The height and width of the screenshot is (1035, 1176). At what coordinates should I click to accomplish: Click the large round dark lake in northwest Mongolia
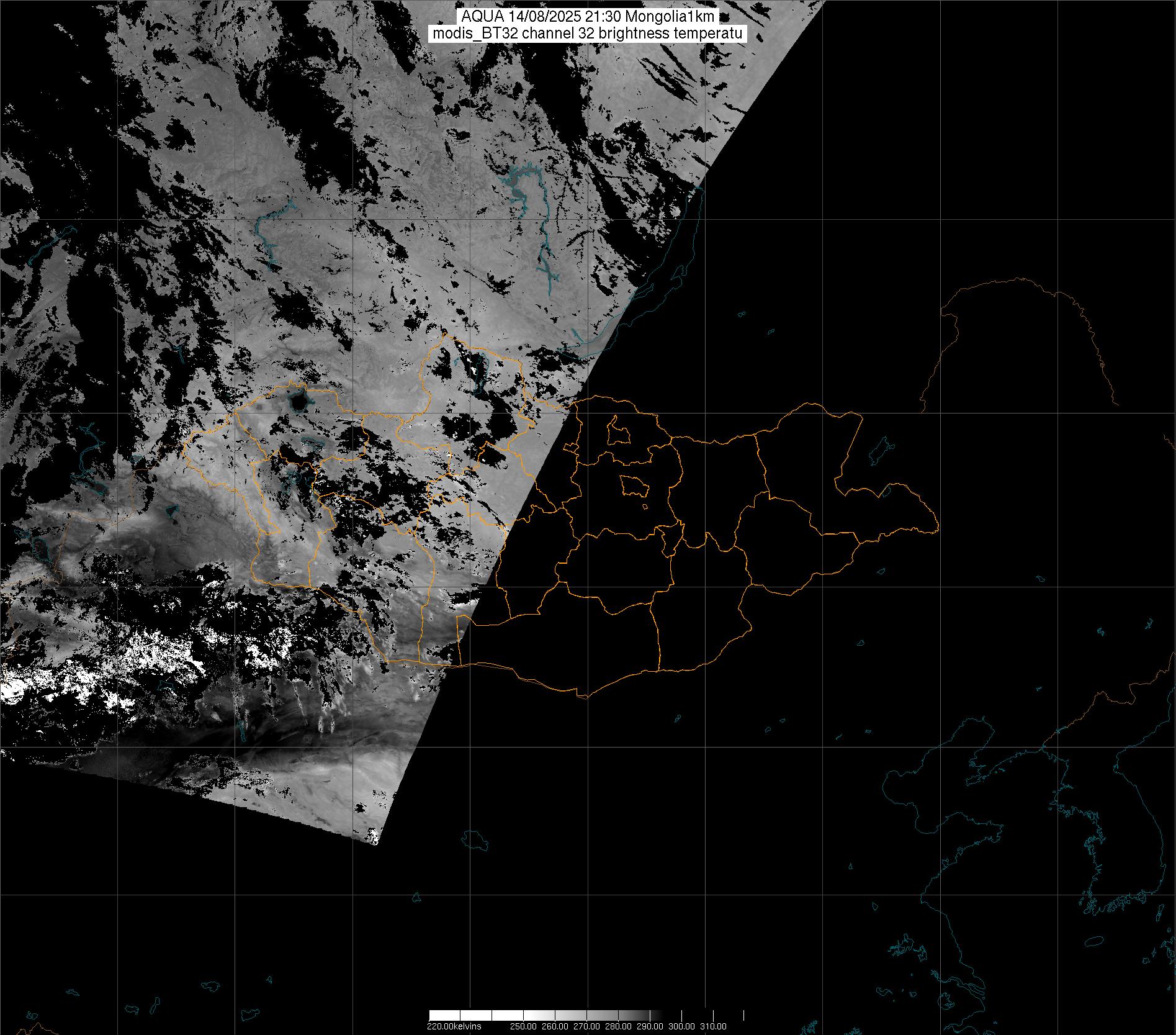(298, 403)
